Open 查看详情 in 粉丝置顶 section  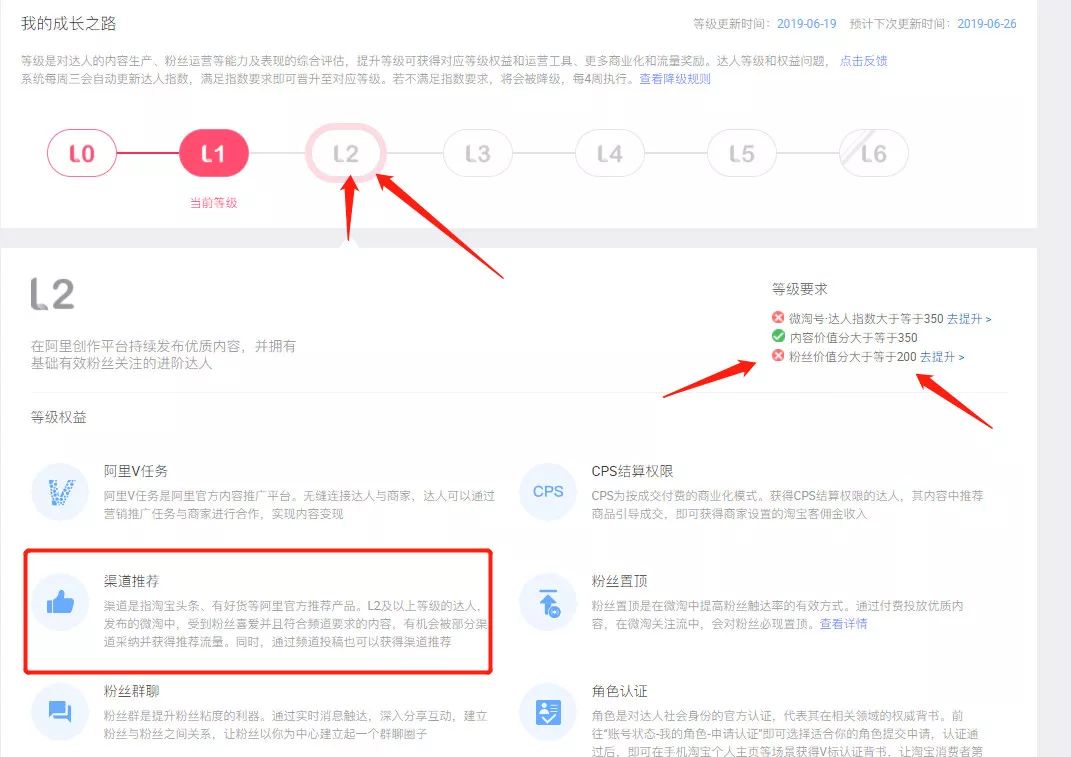[843, 624]
